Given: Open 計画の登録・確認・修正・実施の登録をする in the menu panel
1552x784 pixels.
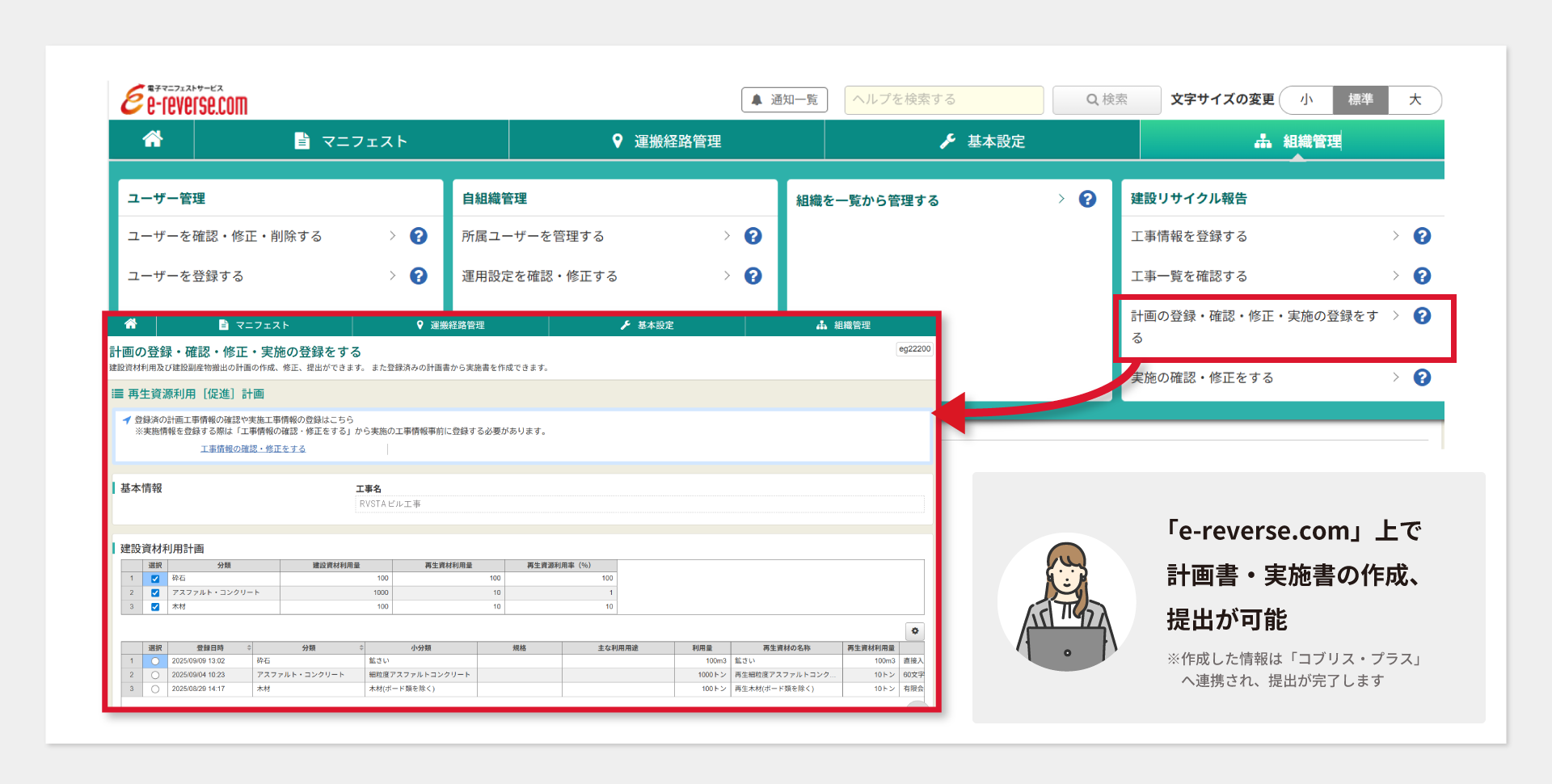Looking at the screenshot, I should point(1255,327).
